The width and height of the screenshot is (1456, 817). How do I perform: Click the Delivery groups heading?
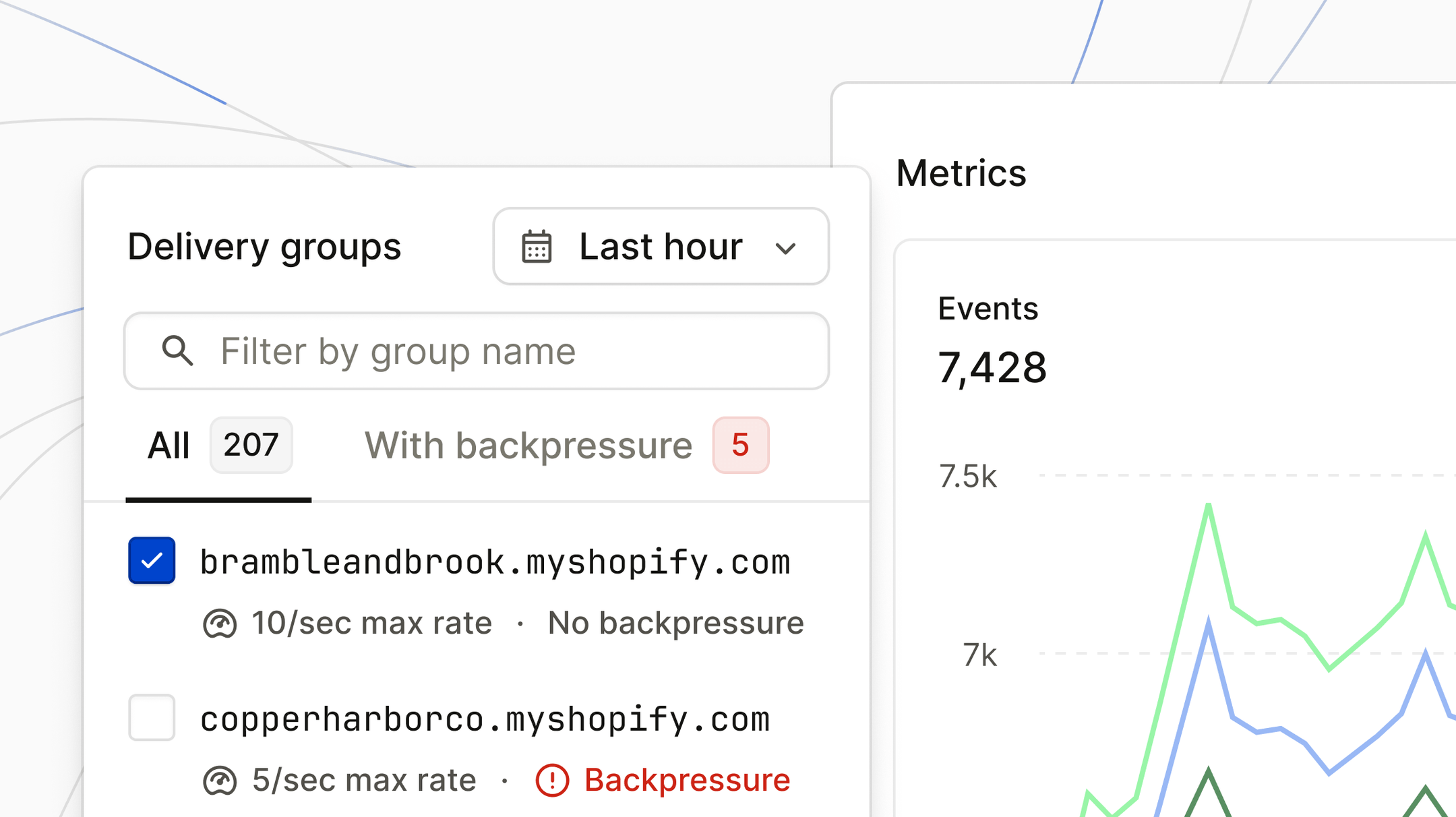click(264, 247)
